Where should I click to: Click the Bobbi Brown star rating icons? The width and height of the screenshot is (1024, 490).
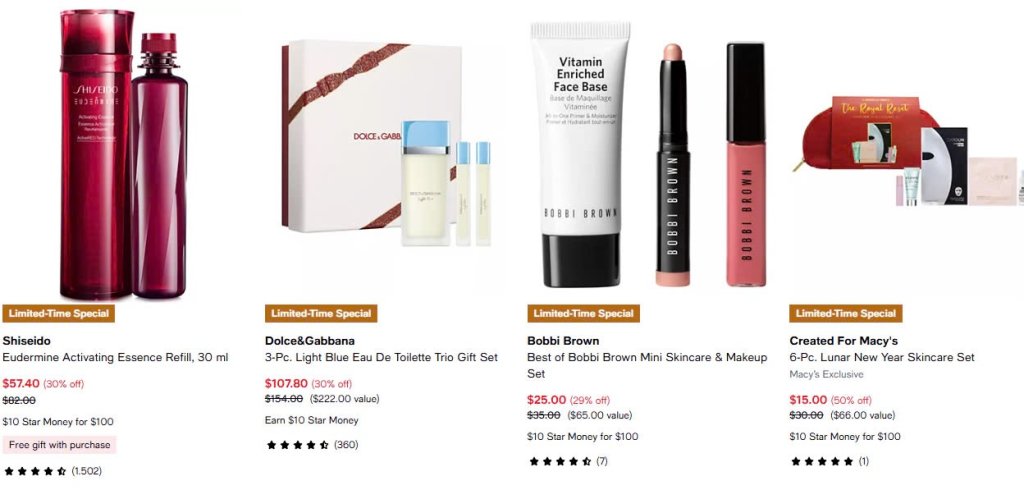tap(560, 461)
